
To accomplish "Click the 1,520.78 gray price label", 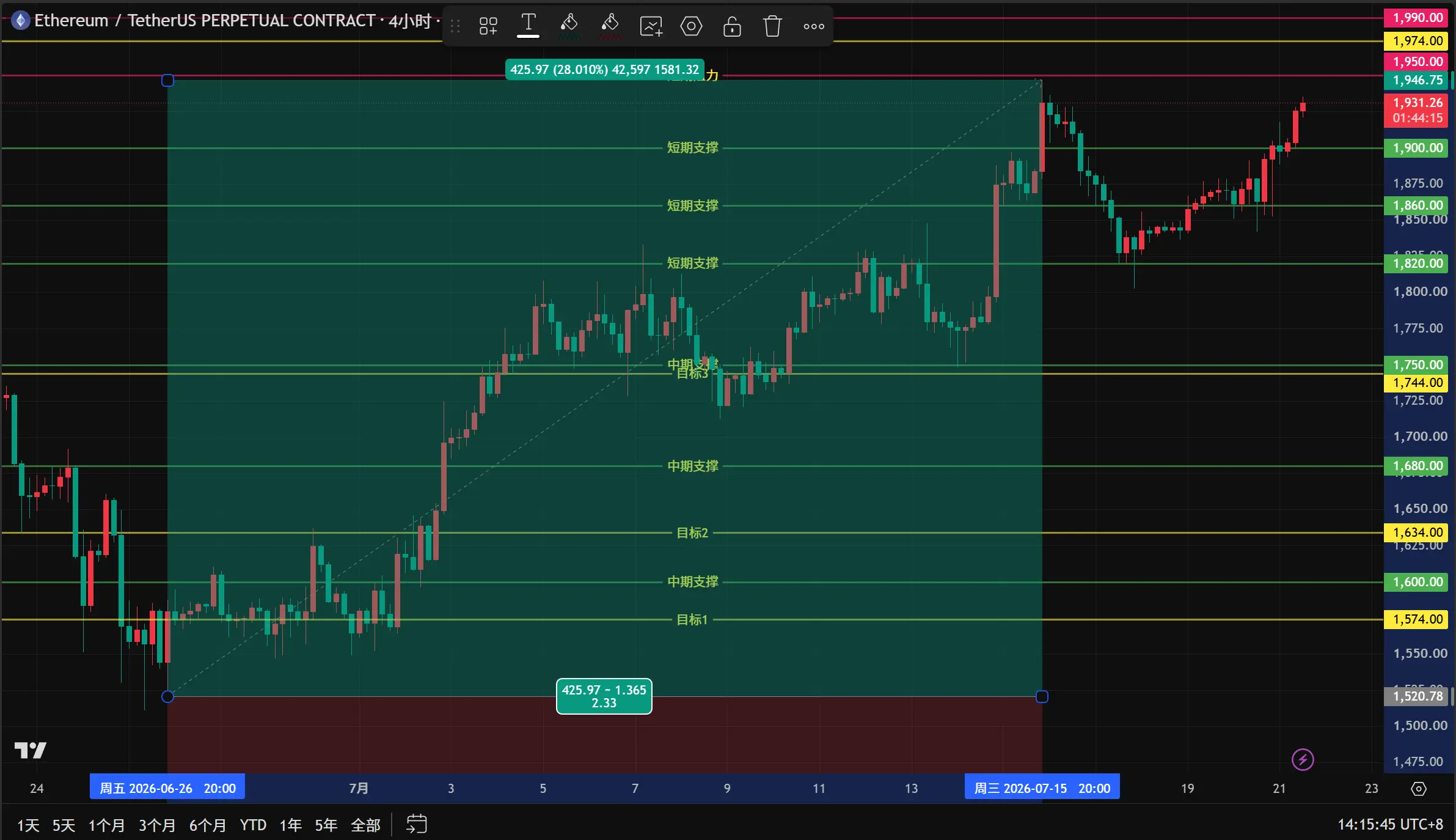I will [x=1417, y=696].
